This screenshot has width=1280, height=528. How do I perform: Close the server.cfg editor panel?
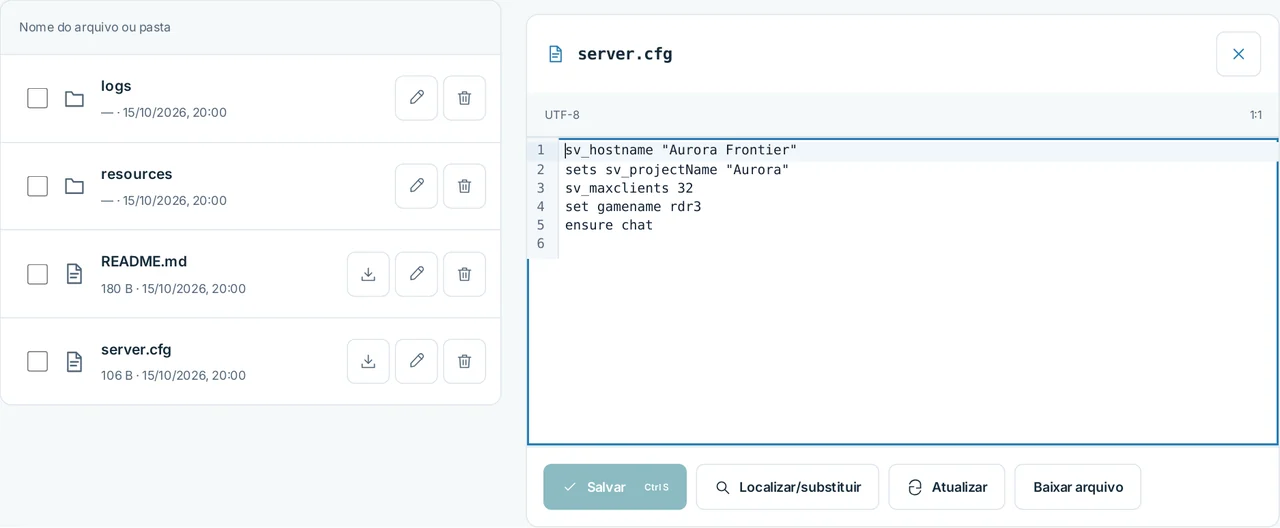[x=1238, y=54]
